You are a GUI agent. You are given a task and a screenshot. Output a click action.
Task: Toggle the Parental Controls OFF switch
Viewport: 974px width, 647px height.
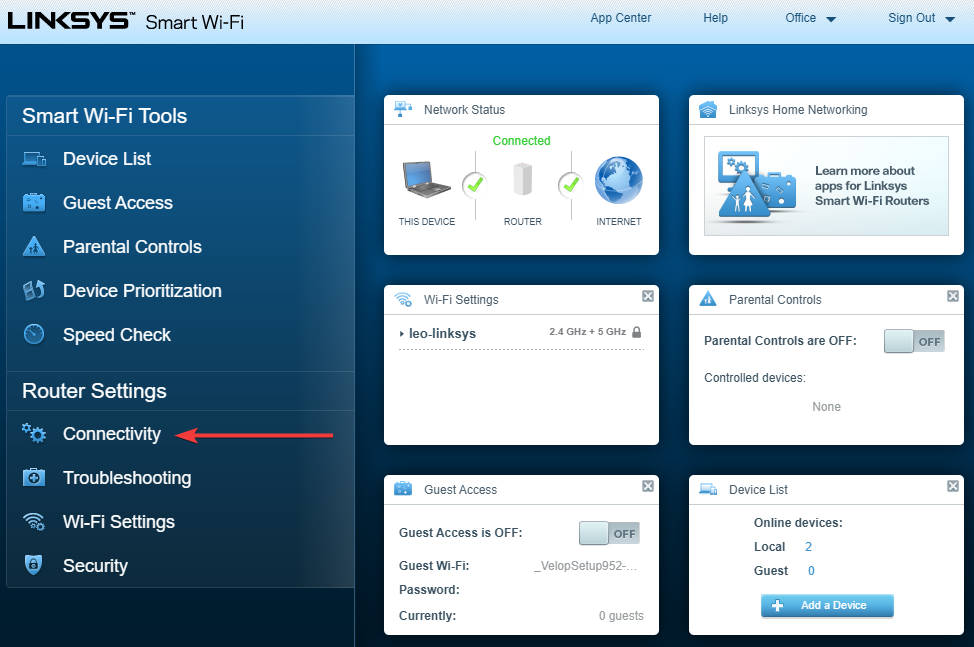click(914, 342)
